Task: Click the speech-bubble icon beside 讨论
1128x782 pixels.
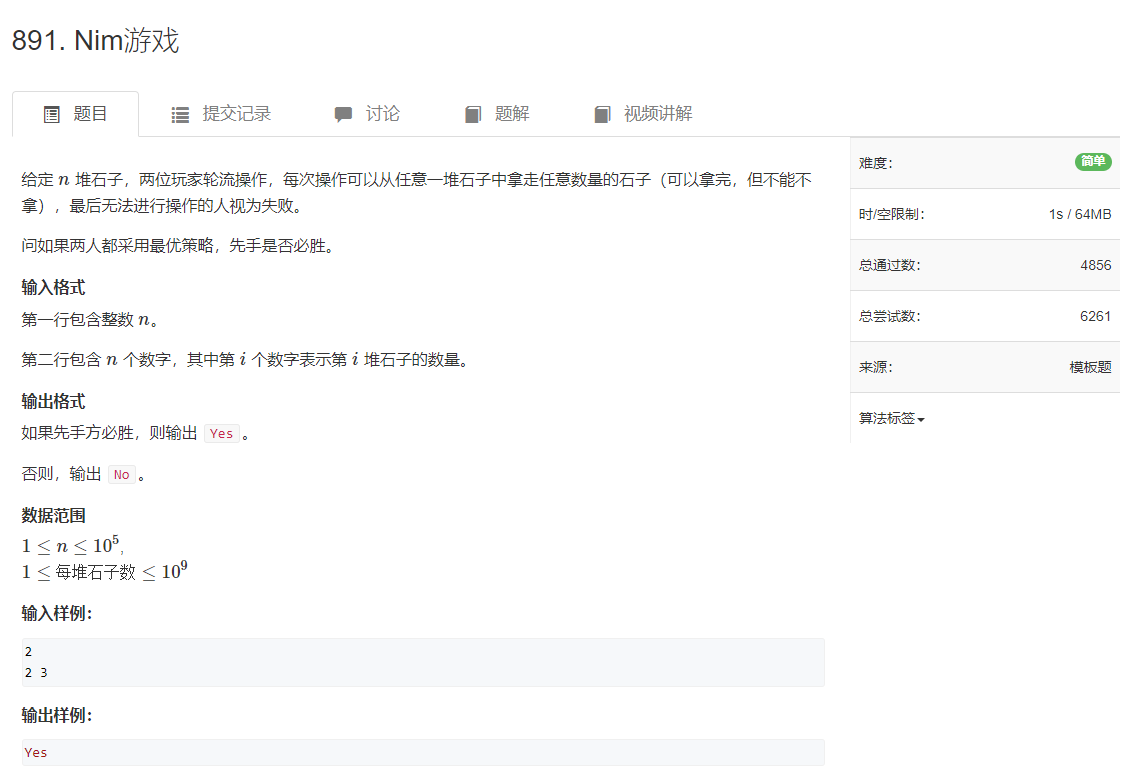Action: 344,113
